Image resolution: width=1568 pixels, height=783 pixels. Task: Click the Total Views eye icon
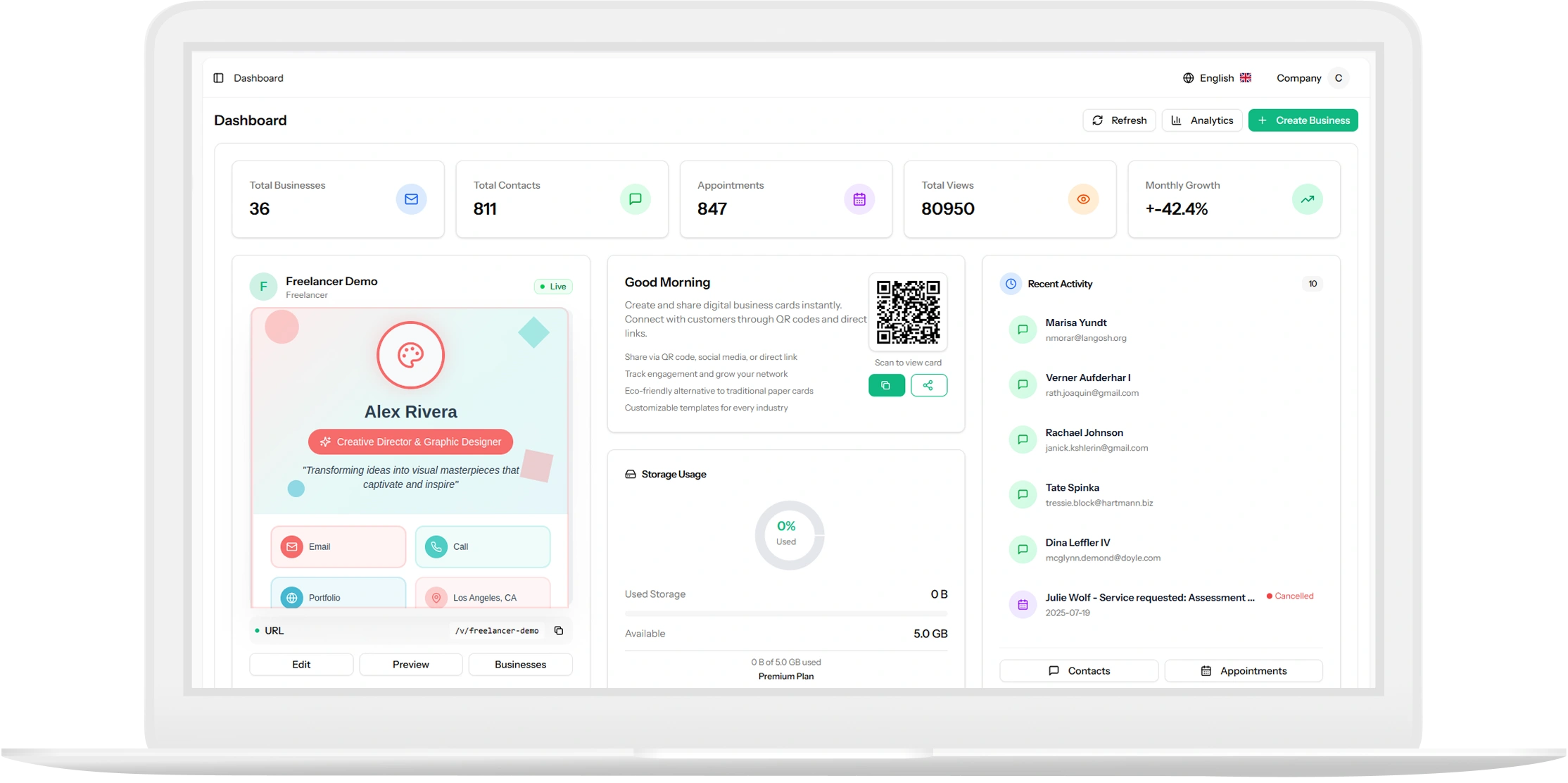tap(1083, 199)
